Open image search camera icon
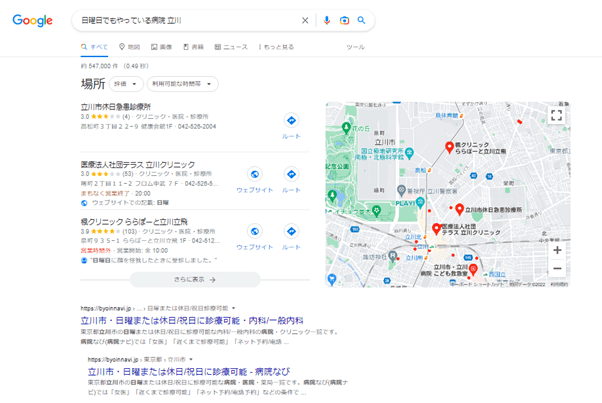Screen dimensions: 602x403 (x=344, y=20)
